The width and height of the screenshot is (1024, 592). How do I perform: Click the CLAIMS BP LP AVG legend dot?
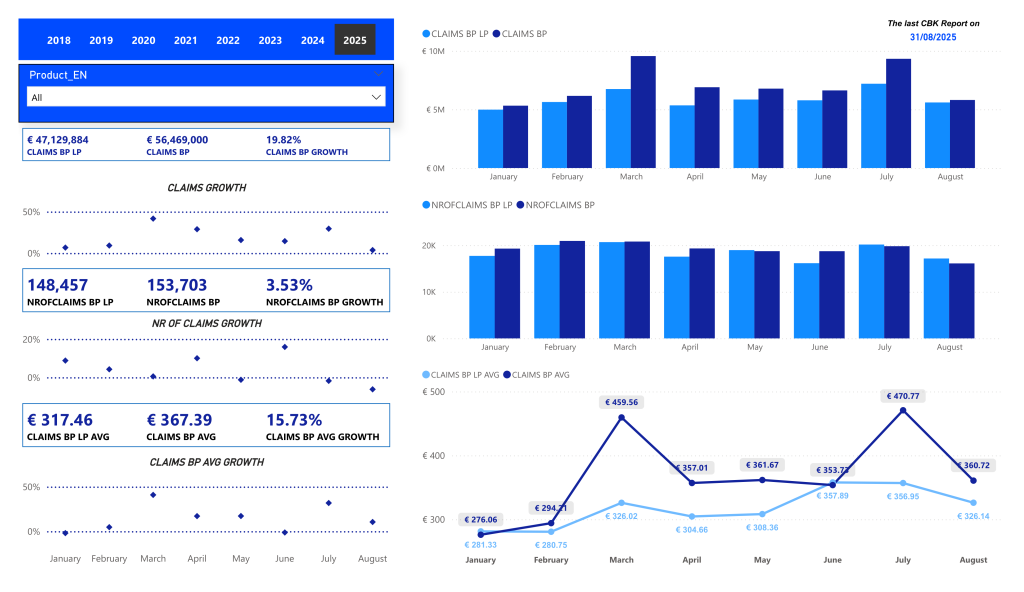(x=426, y=375)
